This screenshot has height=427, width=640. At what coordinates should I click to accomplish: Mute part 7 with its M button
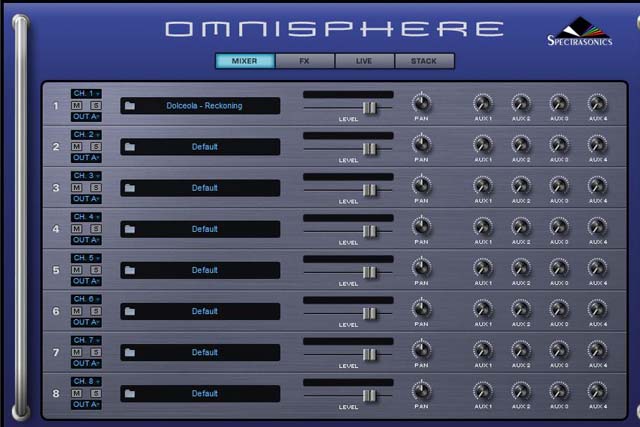(77, 351)
